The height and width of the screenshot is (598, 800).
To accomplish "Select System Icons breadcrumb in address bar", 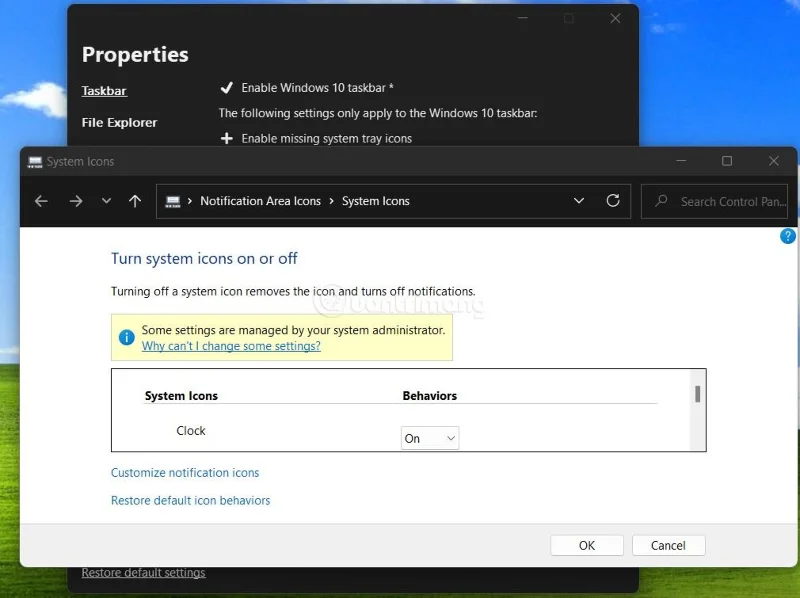I will tap(376, 201).
